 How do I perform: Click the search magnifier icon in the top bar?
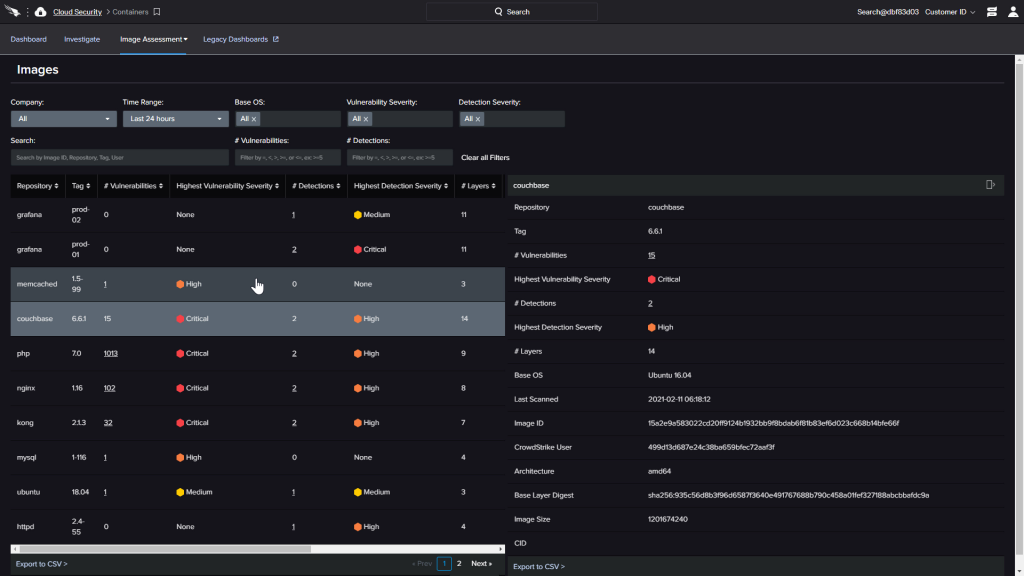[x=498, y=12]
